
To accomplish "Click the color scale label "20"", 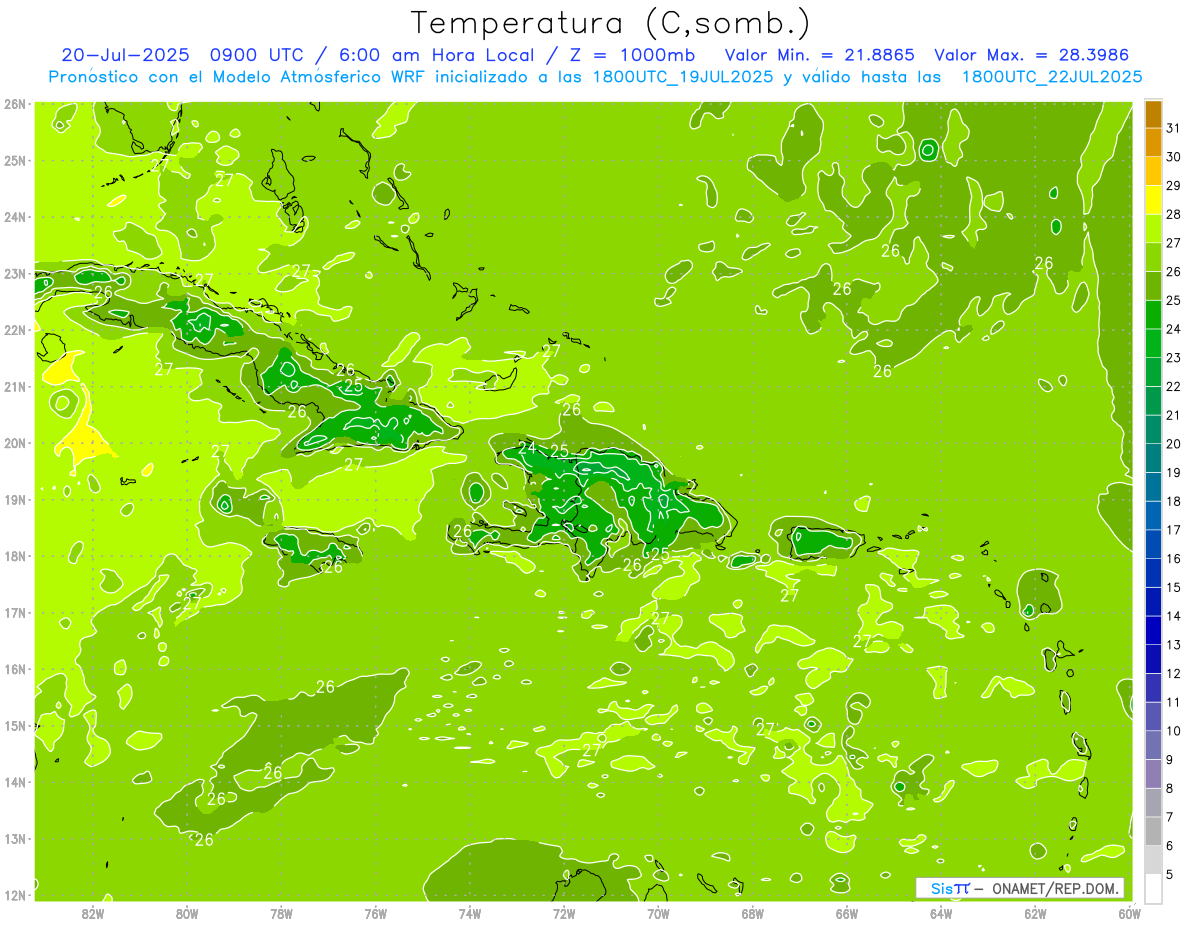I will click(1174, 444).
